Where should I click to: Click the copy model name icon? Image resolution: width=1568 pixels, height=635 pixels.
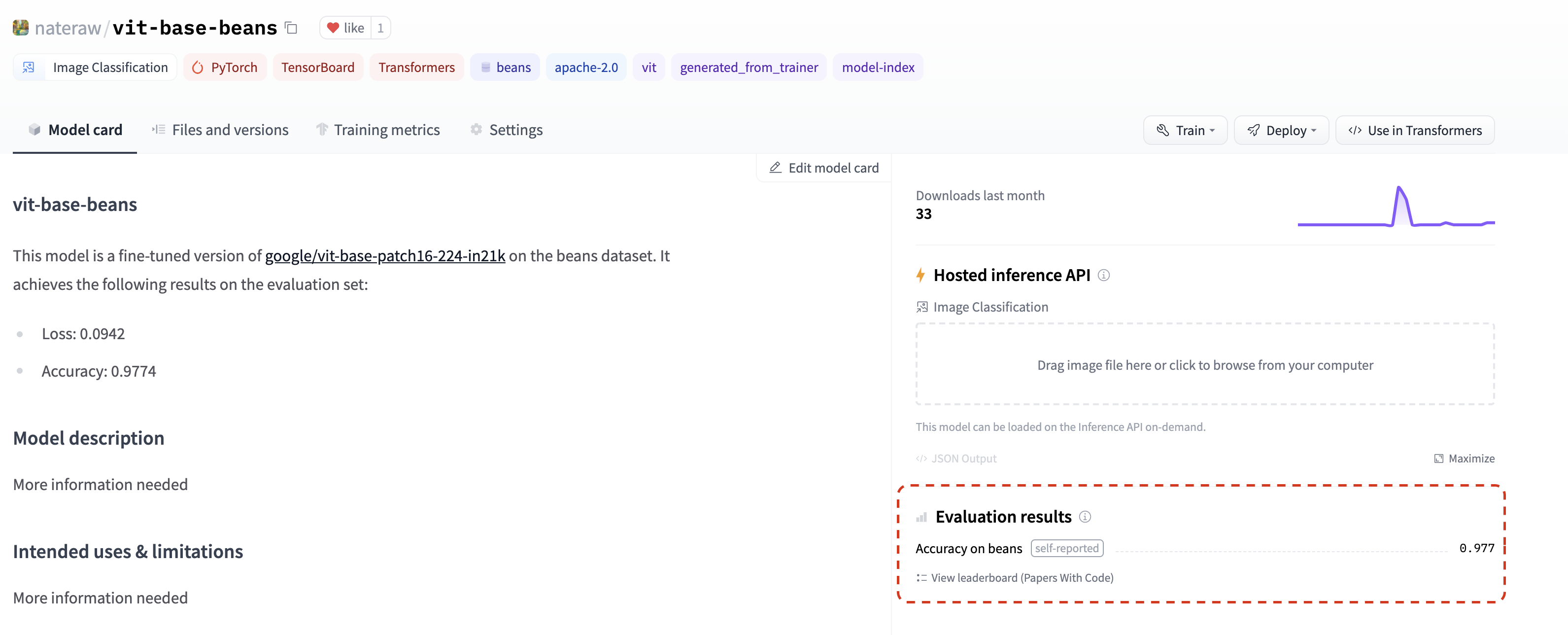coord(290,28)
